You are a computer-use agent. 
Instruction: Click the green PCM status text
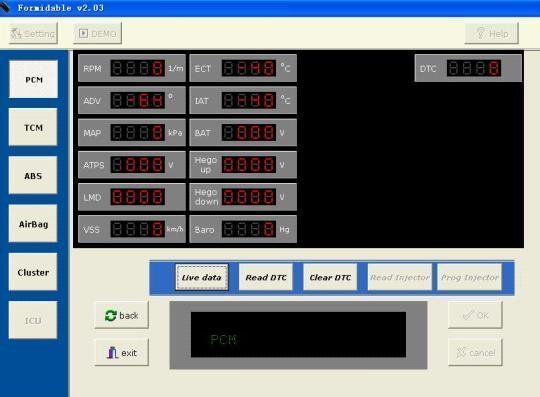pos(223,339)
